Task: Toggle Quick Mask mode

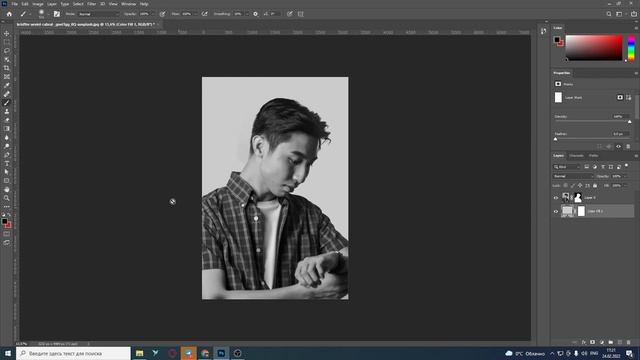Action: tap(7, 234)
